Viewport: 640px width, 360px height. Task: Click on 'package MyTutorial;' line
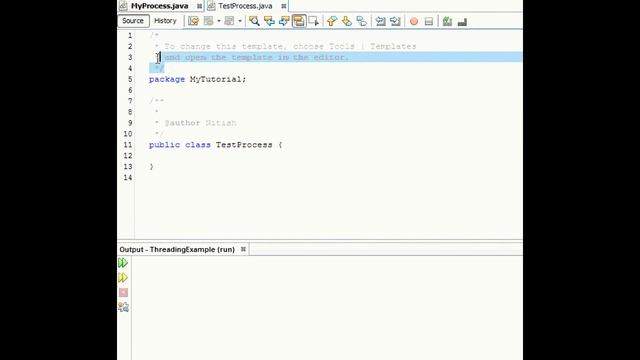[x=198, y=79]
